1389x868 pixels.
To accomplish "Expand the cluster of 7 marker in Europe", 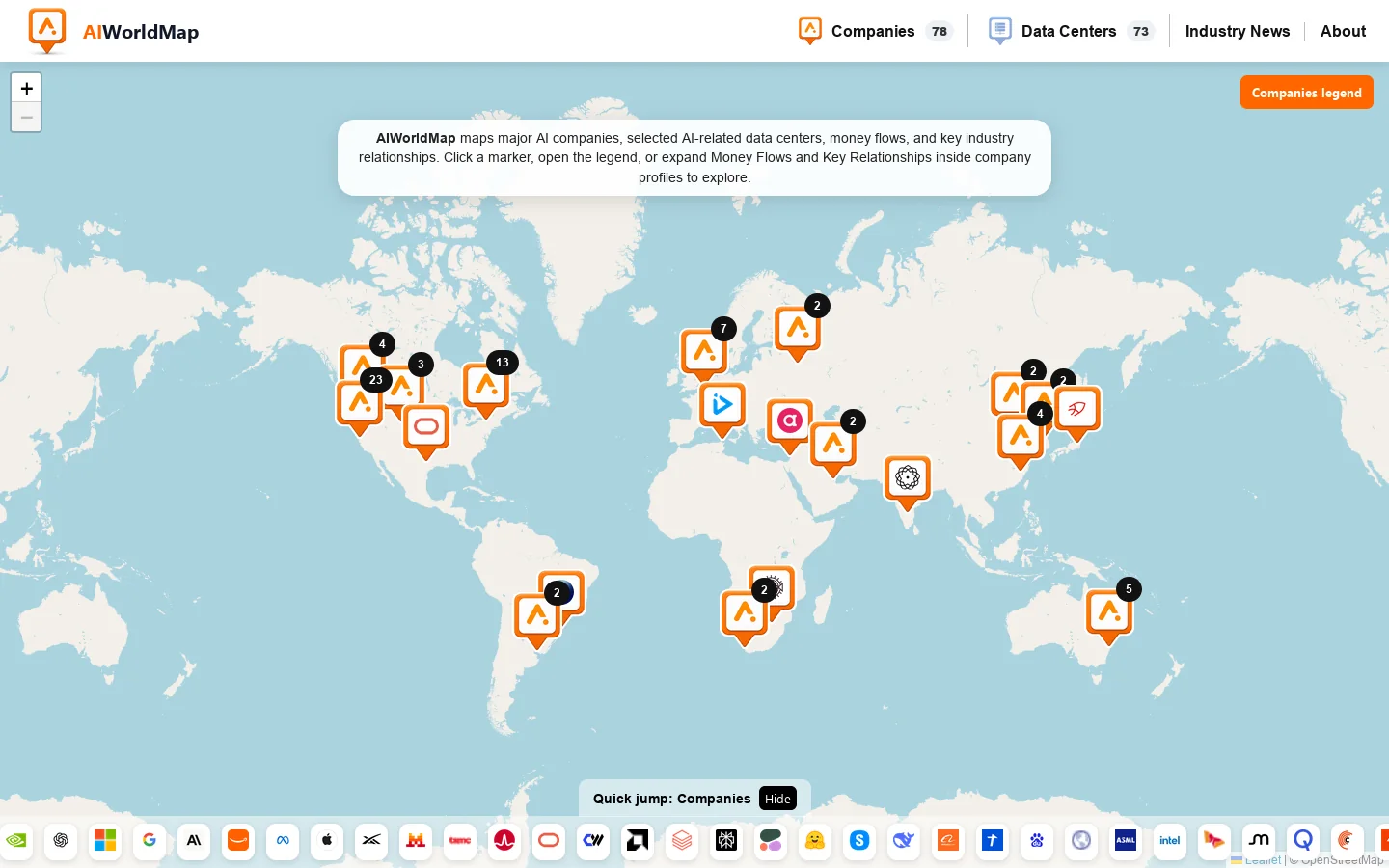I will coord(705,353).
